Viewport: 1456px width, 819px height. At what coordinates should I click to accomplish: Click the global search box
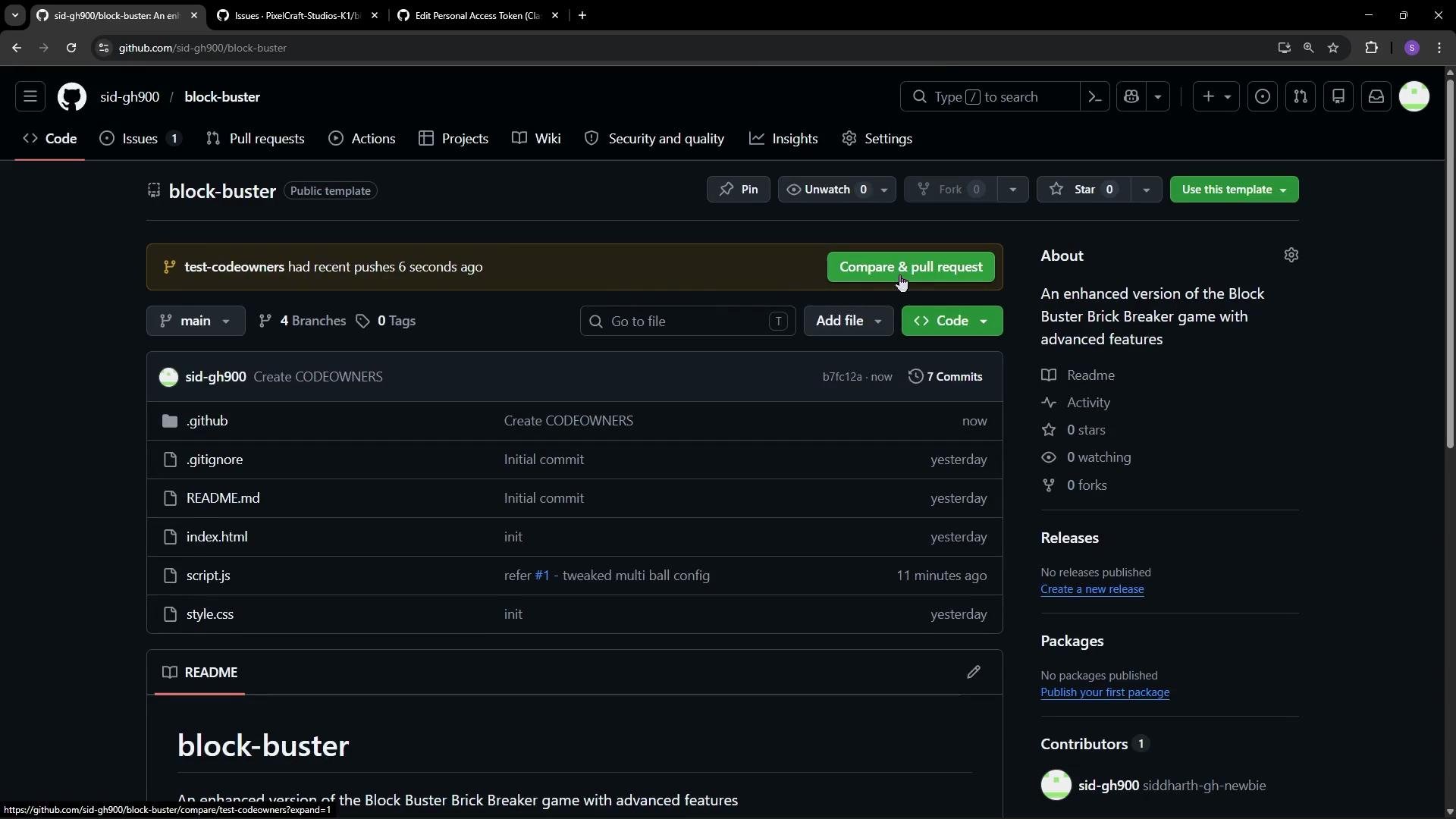click(x=990, y=97)
